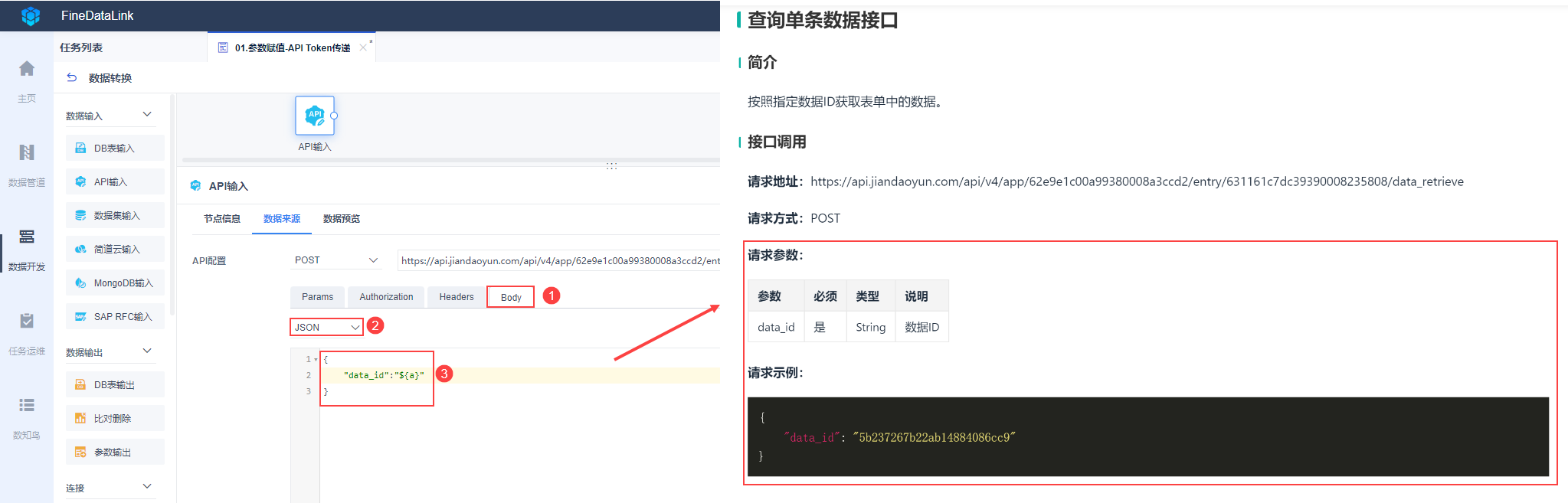
Task: Select the 比对删除 operator
Action: tap(115, 418)
